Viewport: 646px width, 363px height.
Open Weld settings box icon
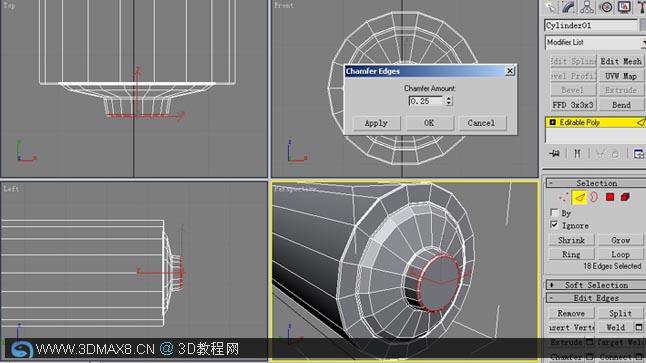coord(639,327)
